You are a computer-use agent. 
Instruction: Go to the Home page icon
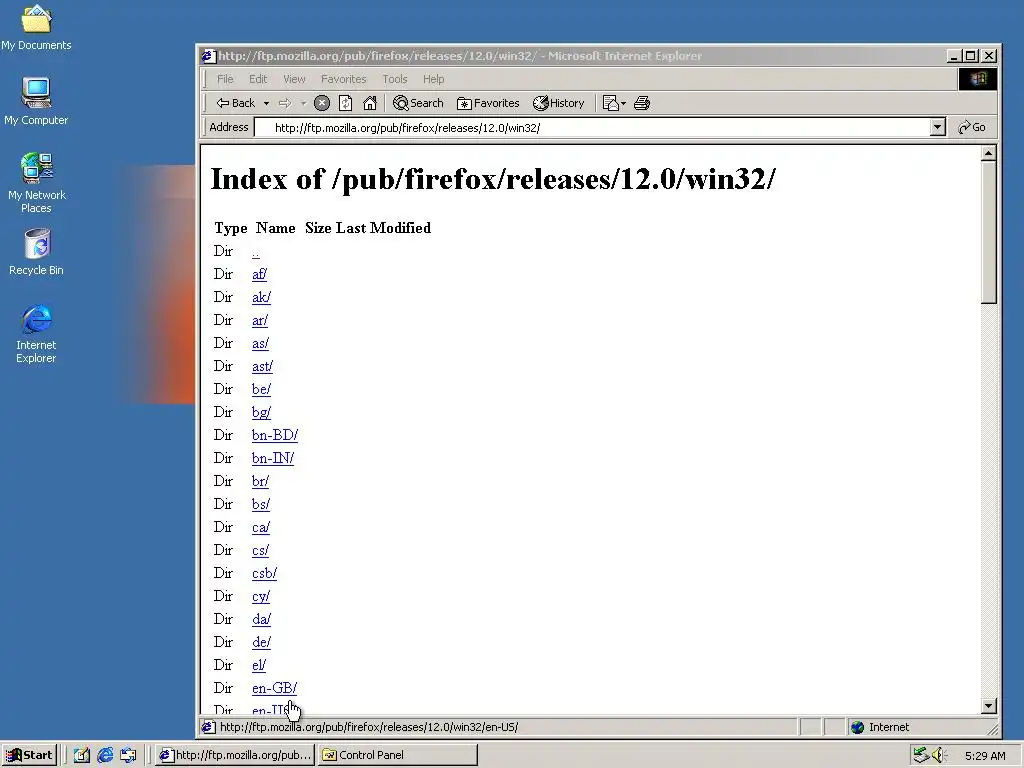(x=370, y=103)
